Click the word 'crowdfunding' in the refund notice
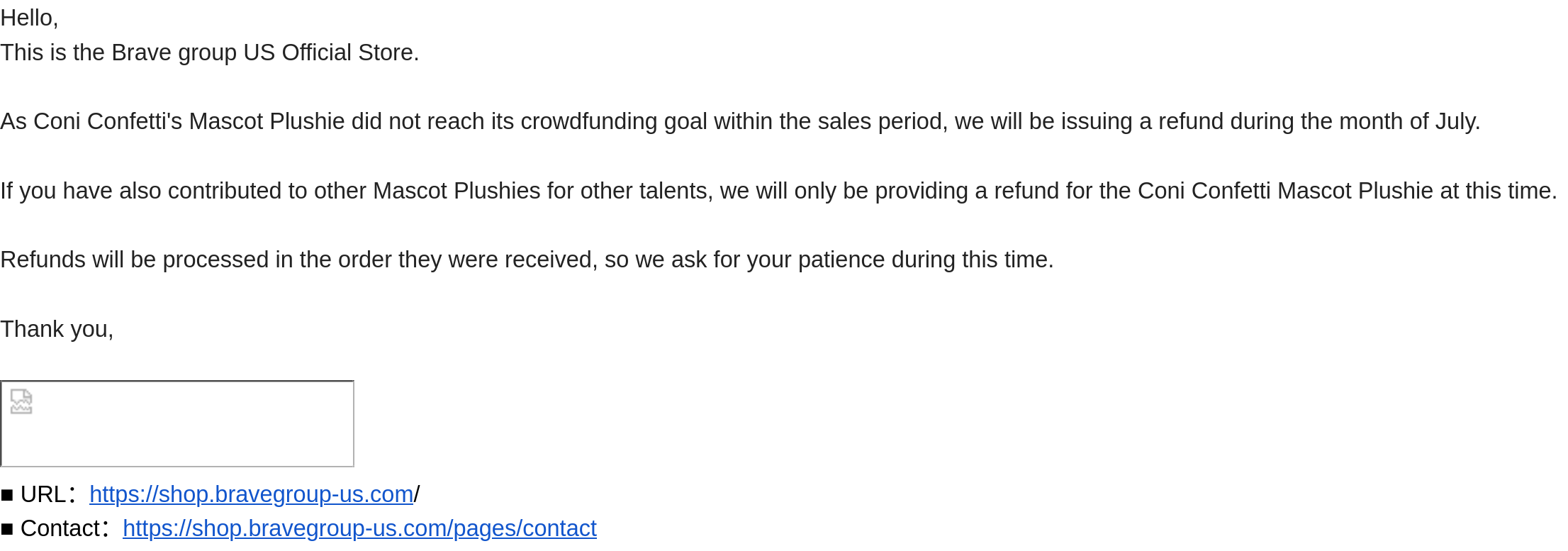 coord(588,121)
